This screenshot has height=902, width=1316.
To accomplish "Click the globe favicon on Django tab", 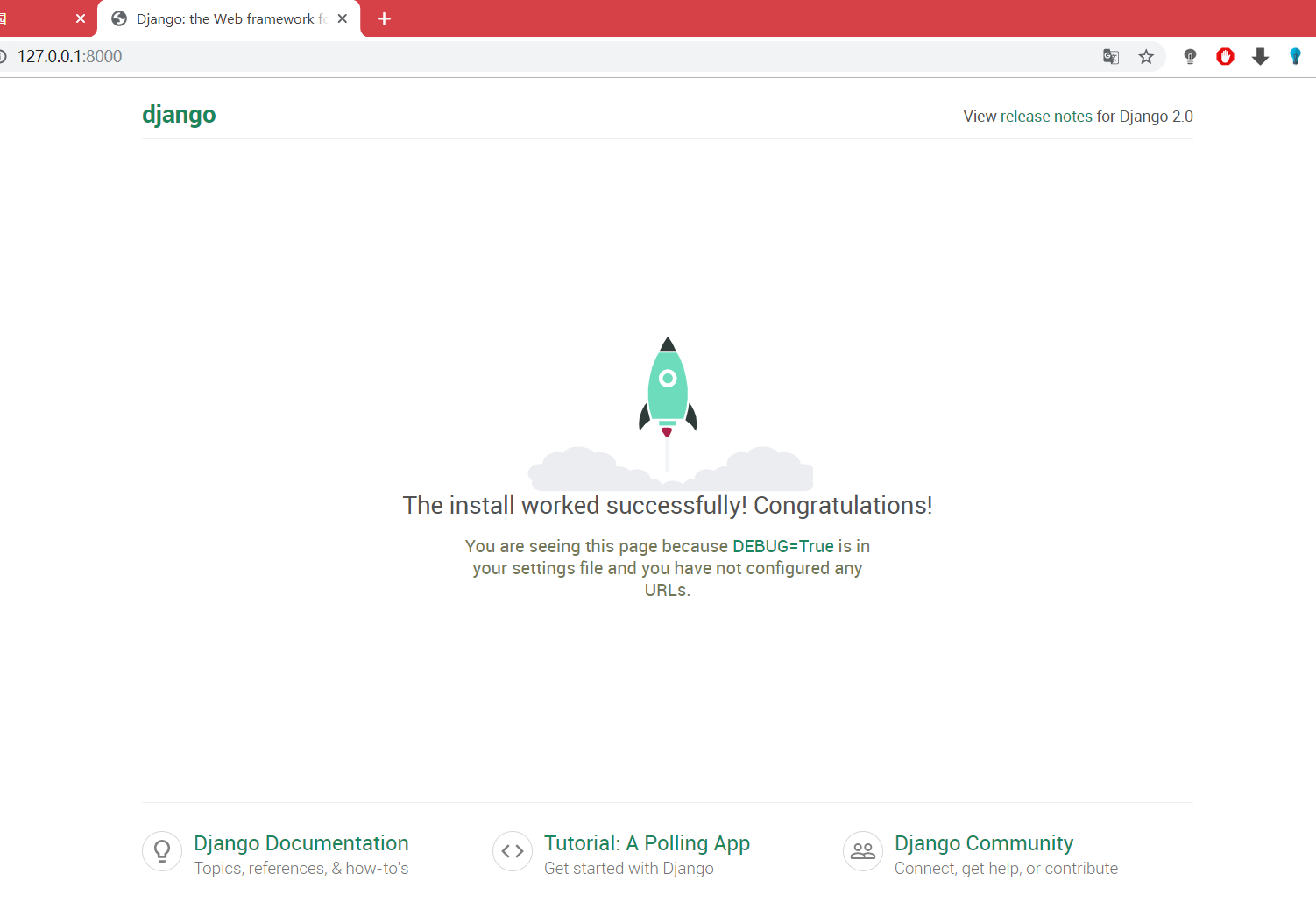I will (119, 18).
